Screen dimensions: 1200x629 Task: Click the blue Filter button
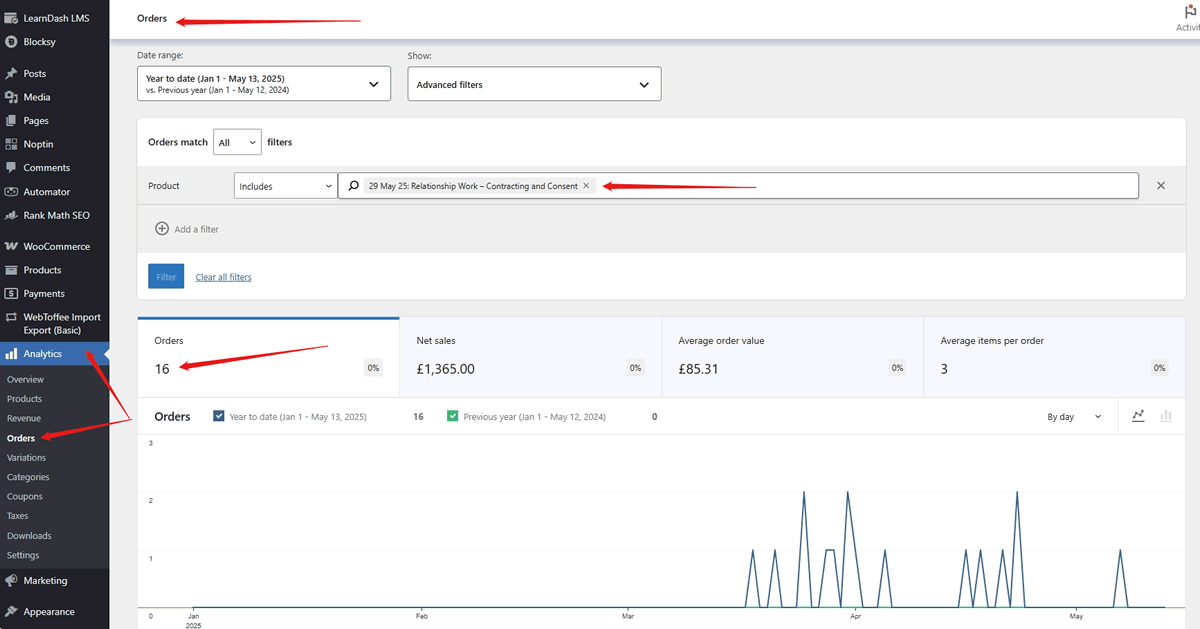166,276
